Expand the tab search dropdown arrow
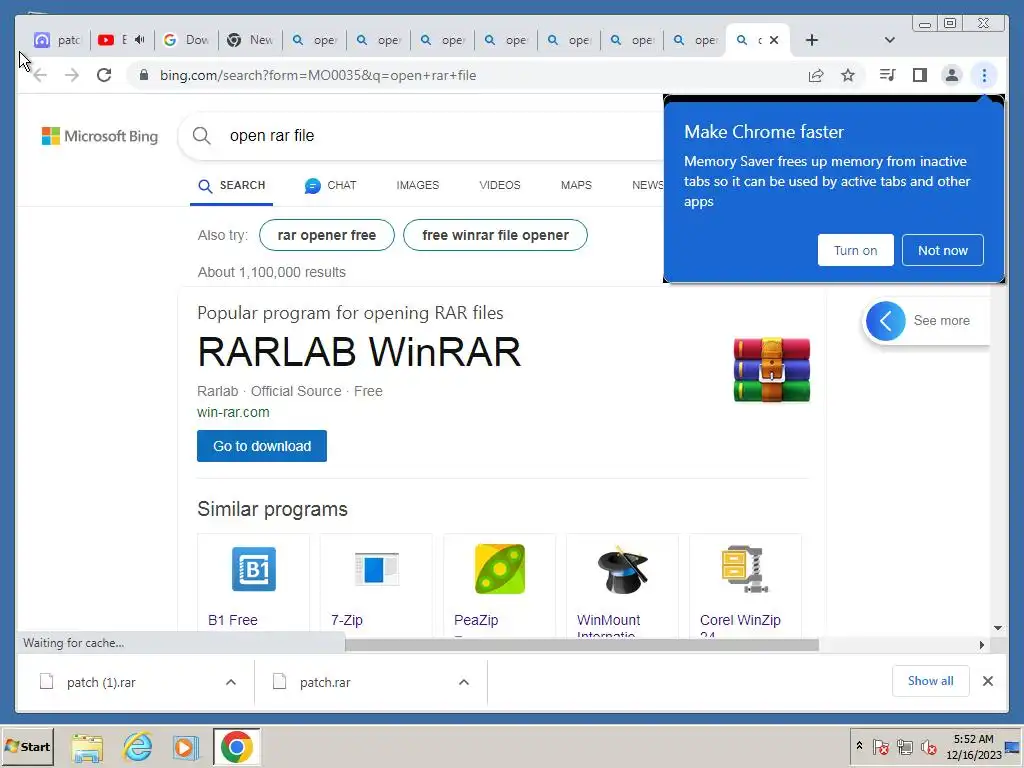 point(889,40)
